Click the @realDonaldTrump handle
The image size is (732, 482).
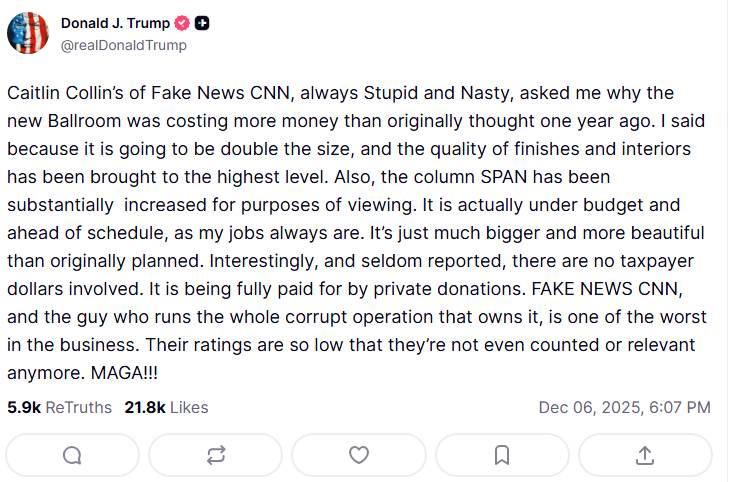click(x=123, y=45)
